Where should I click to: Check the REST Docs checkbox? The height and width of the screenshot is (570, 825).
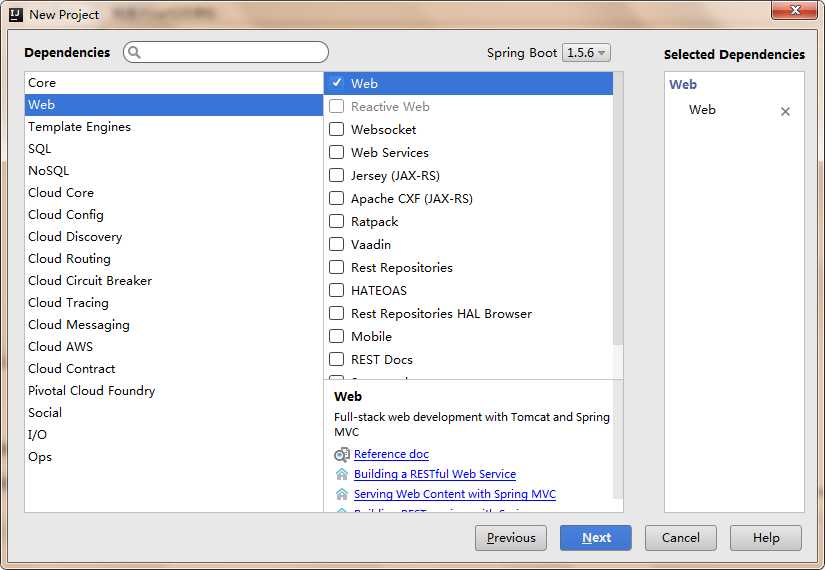(337, 359)
